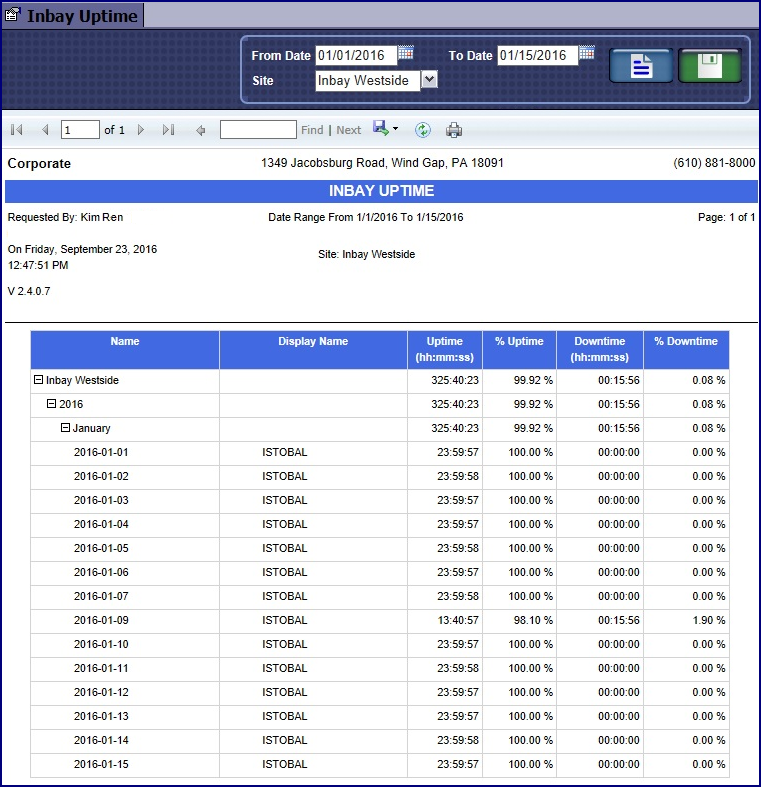Image resolution: width=761 pixels, height=787 pixels.
Task: Click the Find link in toolbar
Action: [312, 130]
